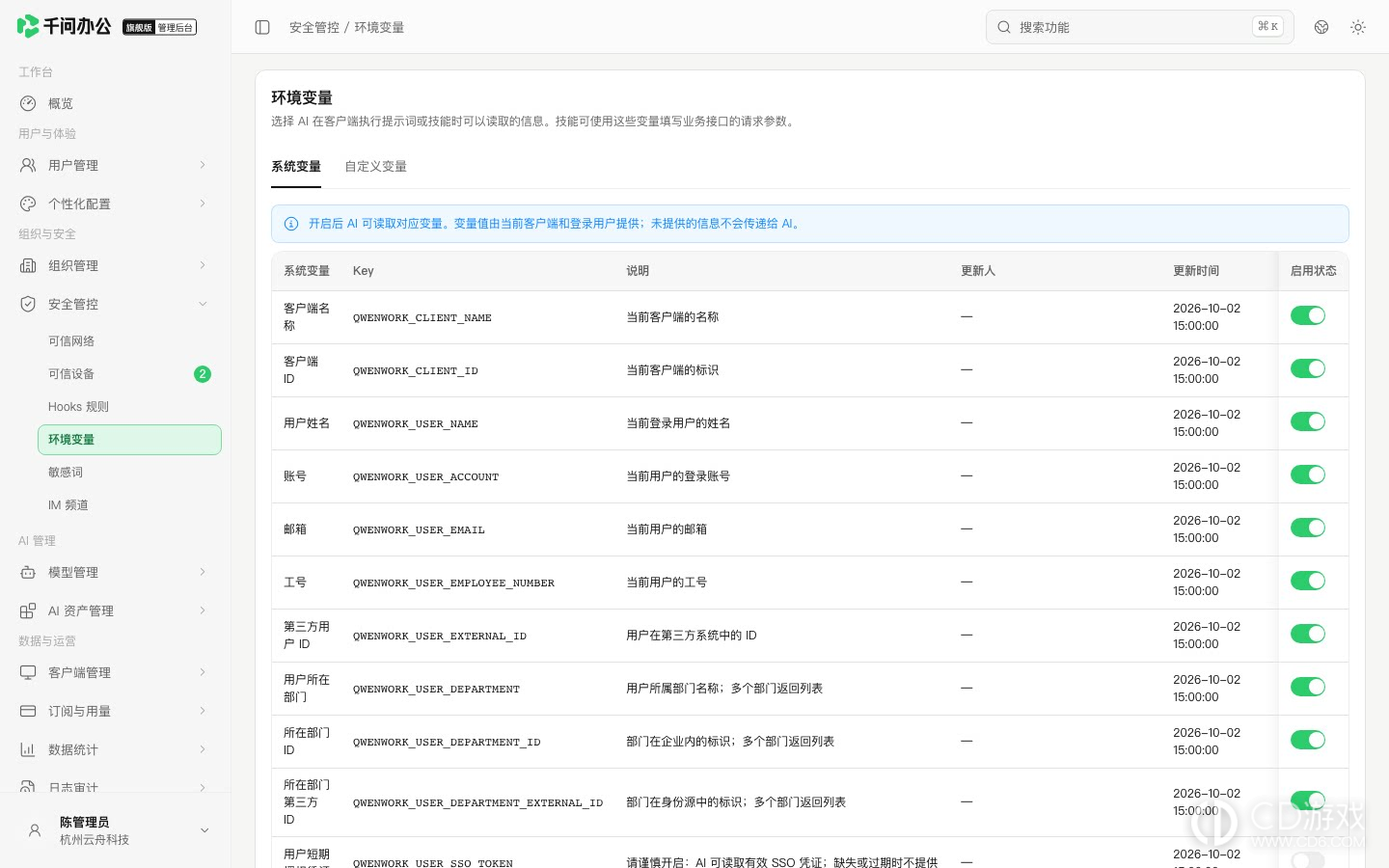Turn off QWENWORK_USER_DEPARTMENT_ID switch
This screenshot has width=1389, height=868.
pyautogui.click(x=1308, y=740)
